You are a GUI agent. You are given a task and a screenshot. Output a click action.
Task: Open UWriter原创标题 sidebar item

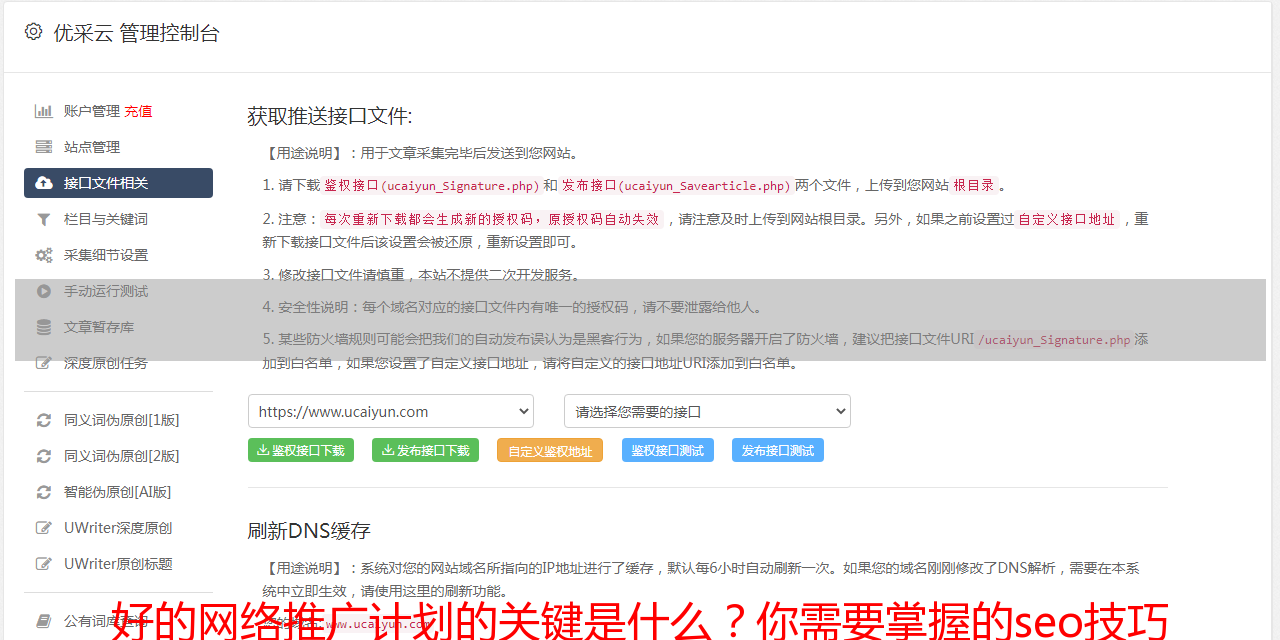click(118, 564)
